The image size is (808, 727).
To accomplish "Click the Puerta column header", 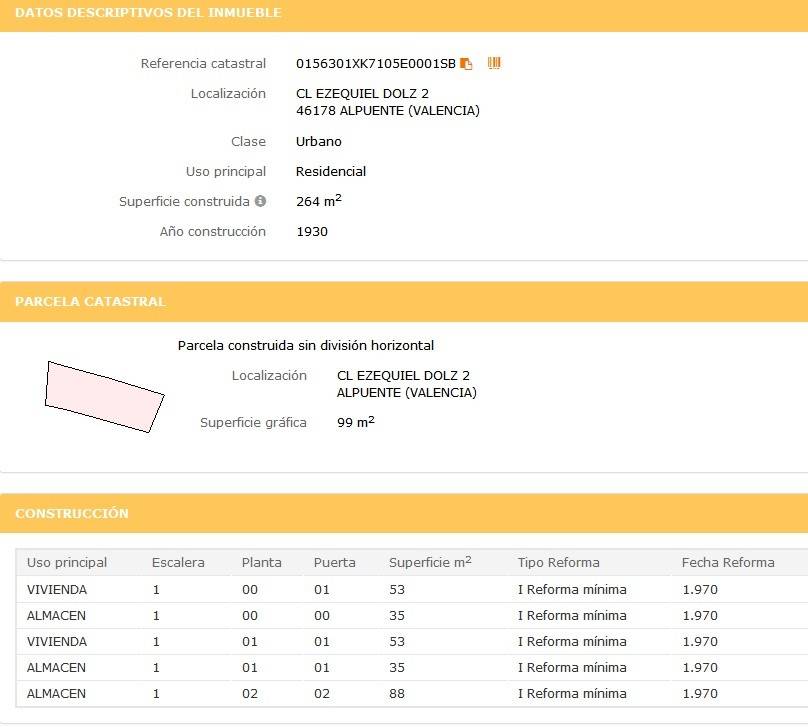I will [334, 562].
